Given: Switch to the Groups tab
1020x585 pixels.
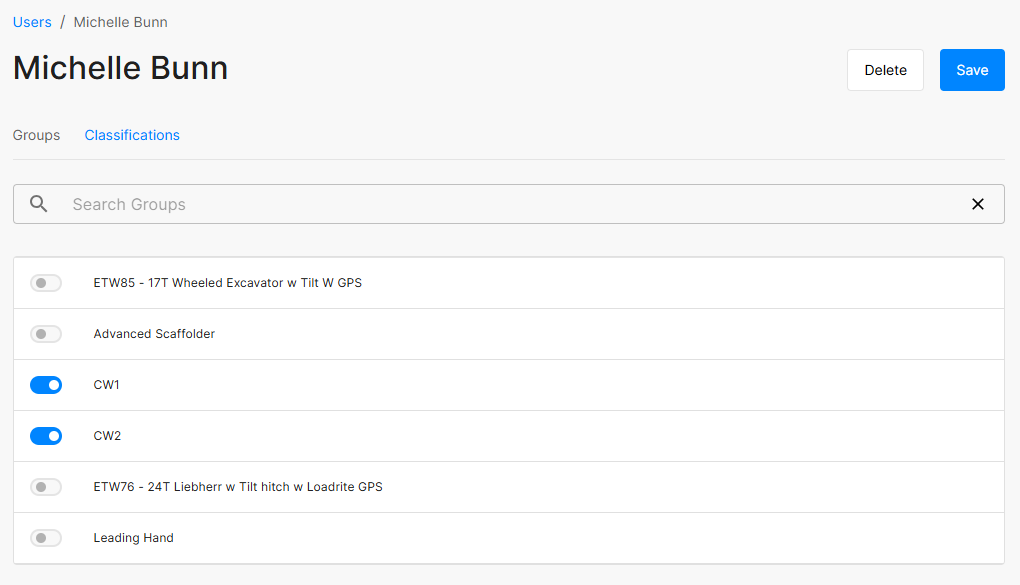Looking at the screenshot, I should point(36,135).
